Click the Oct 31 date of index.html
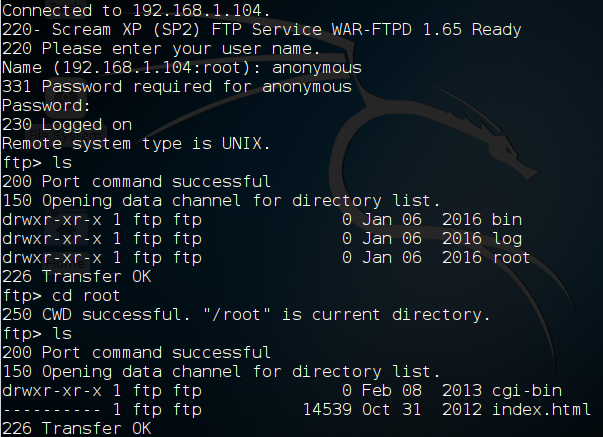 click(x=391, y=409)
